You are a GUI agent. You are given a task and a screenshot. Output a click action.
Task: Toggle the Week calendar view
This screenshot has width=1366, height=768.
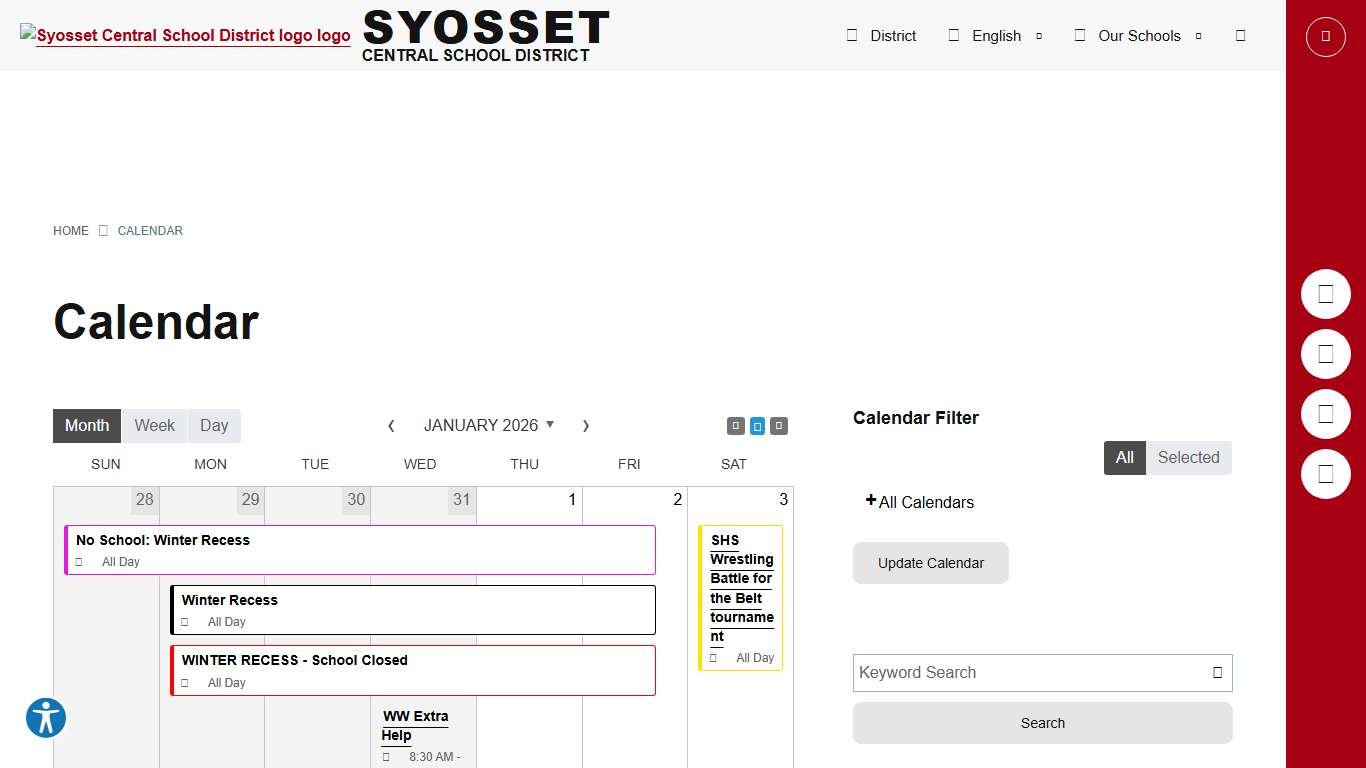point(154,425)
